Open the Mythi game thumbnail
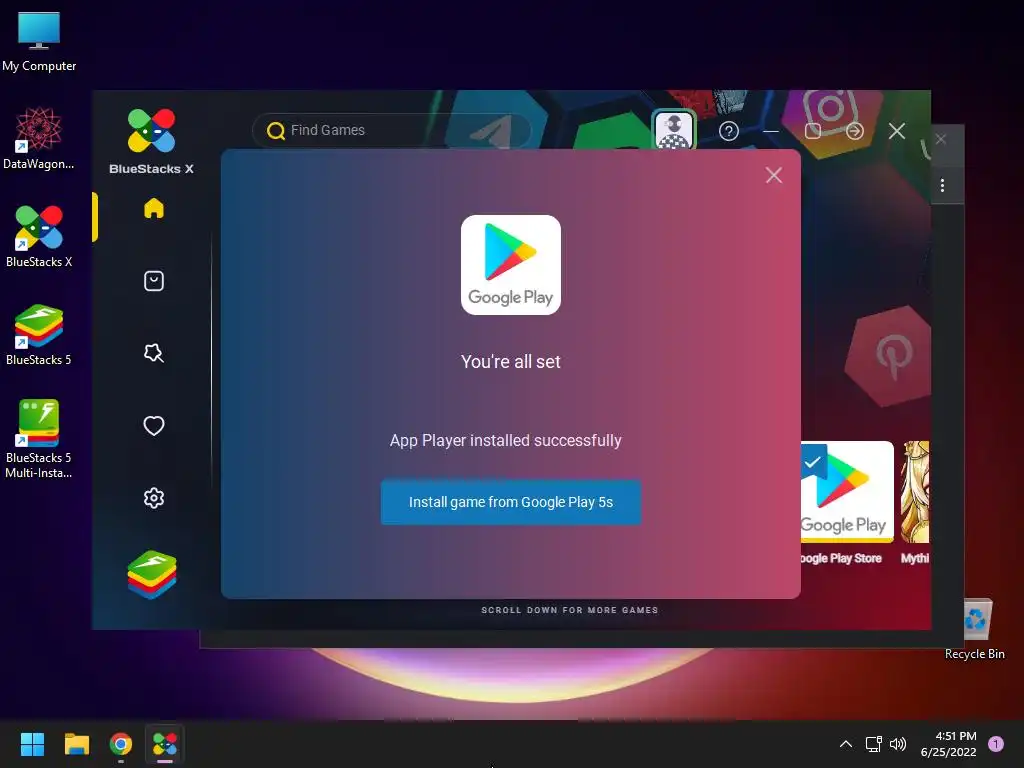Viewport: 1024px width, 768px height. click(915, 492)
